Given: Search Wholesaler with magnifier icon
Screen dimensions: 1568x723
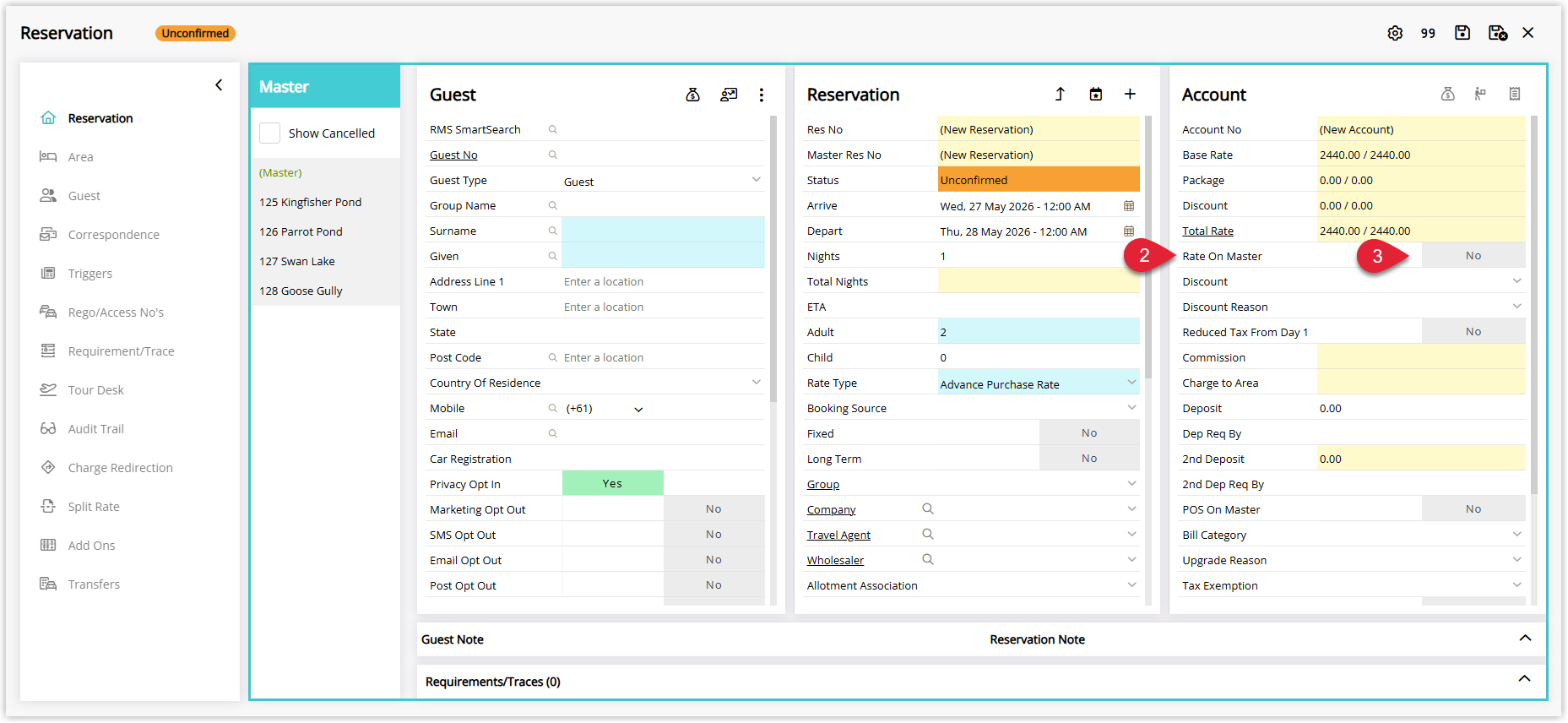Looking at the screenshot, I should pyautogui.click(x=928, y=559).
